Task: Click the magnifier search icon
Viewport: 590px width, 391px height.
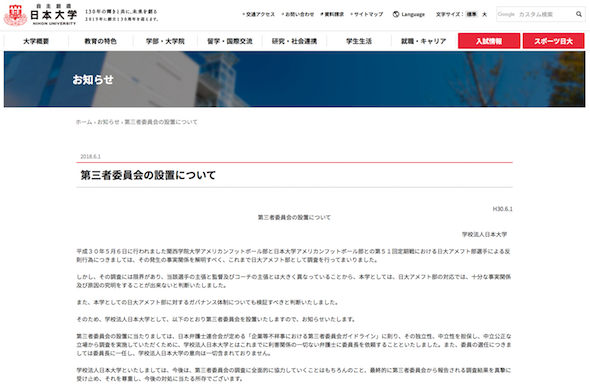Action: pos(578,14)
